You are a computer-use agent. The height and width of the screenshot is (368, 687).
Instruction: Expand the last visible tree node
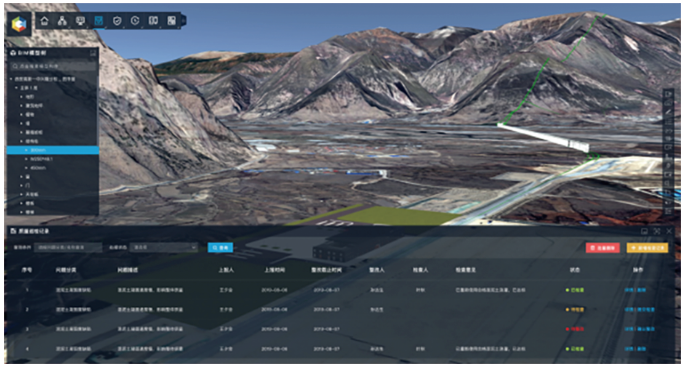pyautogui.click(x=21, y=212)
